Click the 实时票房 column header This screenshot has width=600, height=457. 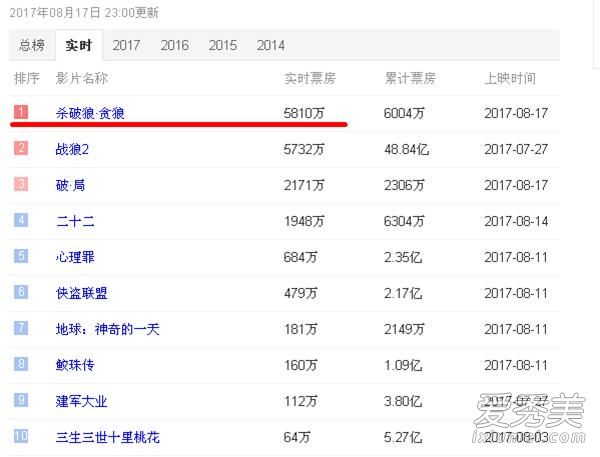(x=310, y=78)
